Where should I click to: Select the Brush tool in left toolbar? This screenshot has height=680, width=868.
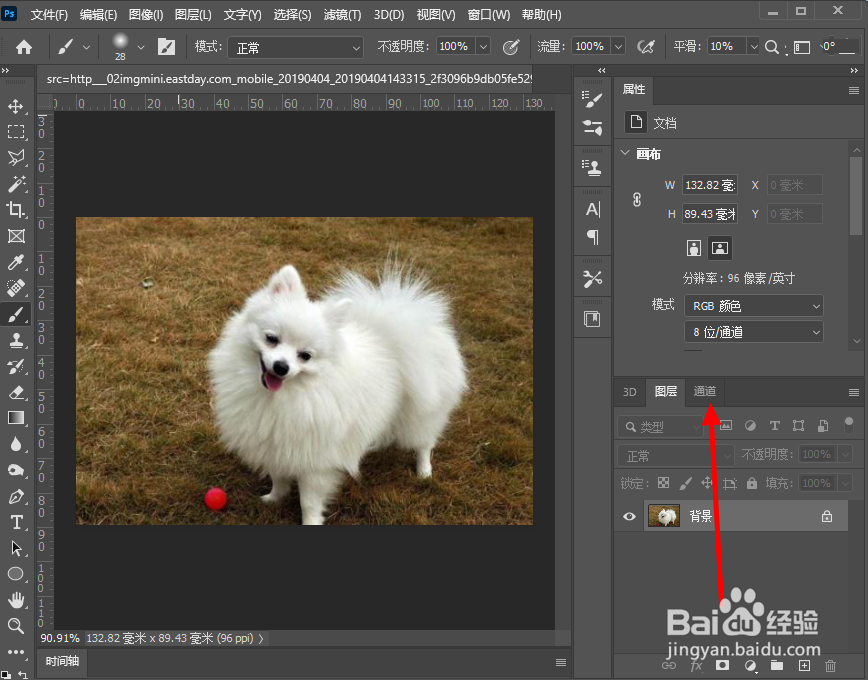[x=16, y=315]
